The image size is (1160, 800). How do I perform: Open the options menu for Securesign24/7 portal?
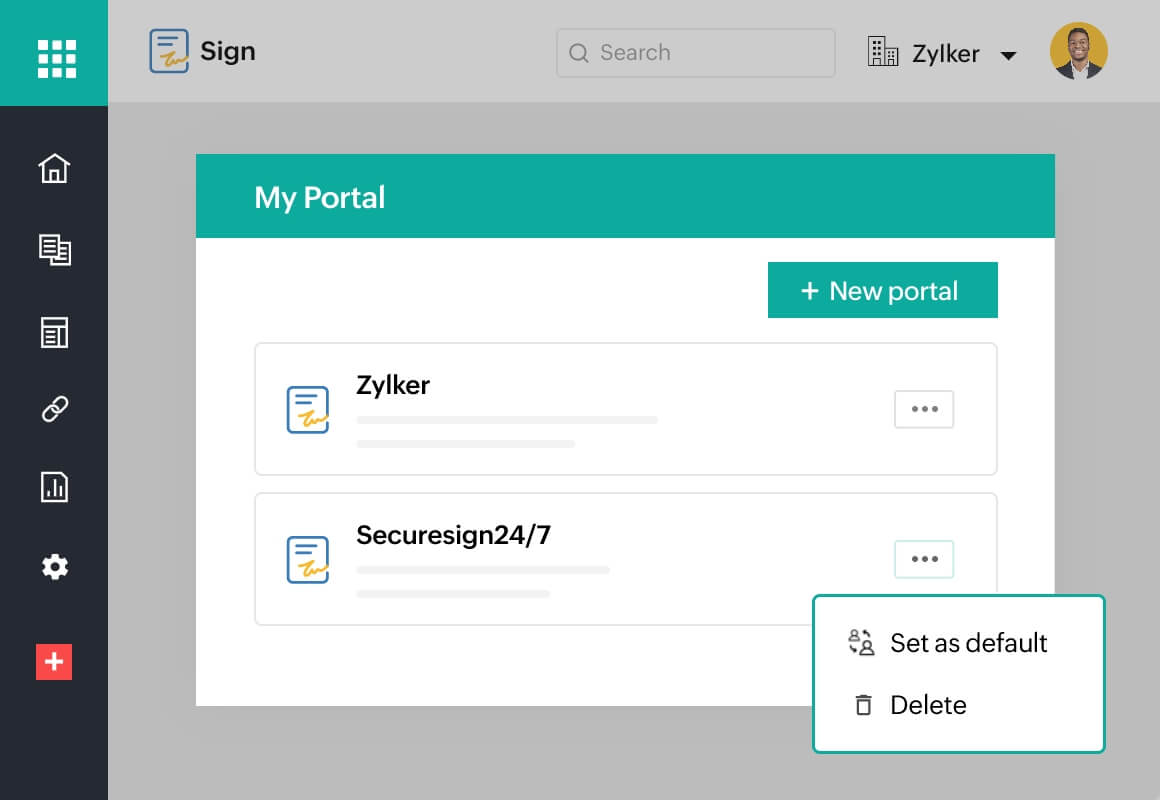(923, 559)
